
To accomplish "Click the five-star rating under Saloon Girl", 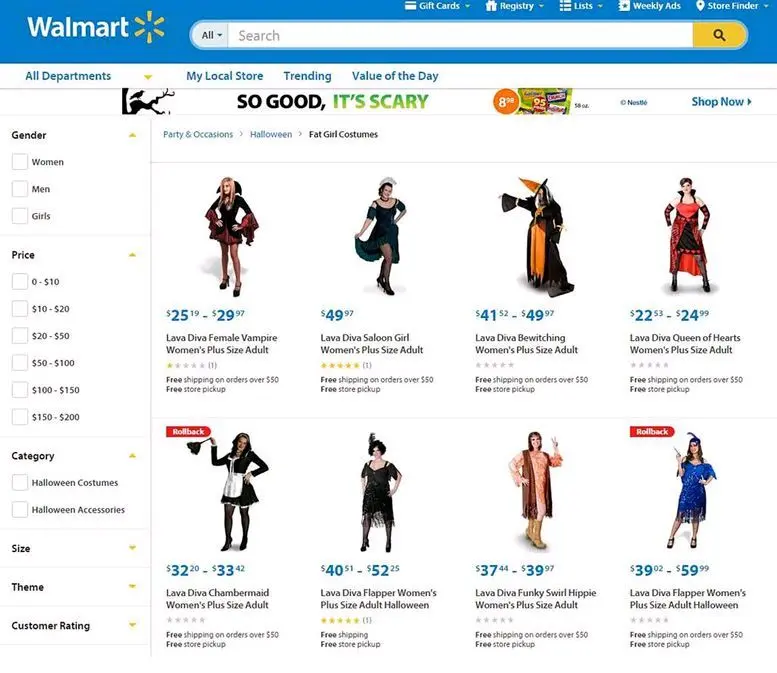I will pyautogui.click(x=340, y=365).
